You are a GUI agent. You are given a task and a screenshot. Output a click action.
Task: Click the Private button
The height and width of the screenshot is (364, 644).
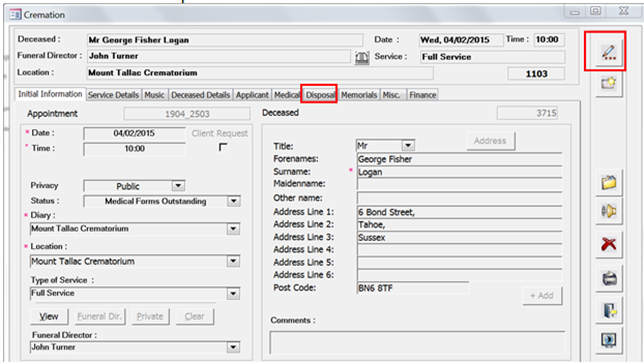click(x=150, y=316)
